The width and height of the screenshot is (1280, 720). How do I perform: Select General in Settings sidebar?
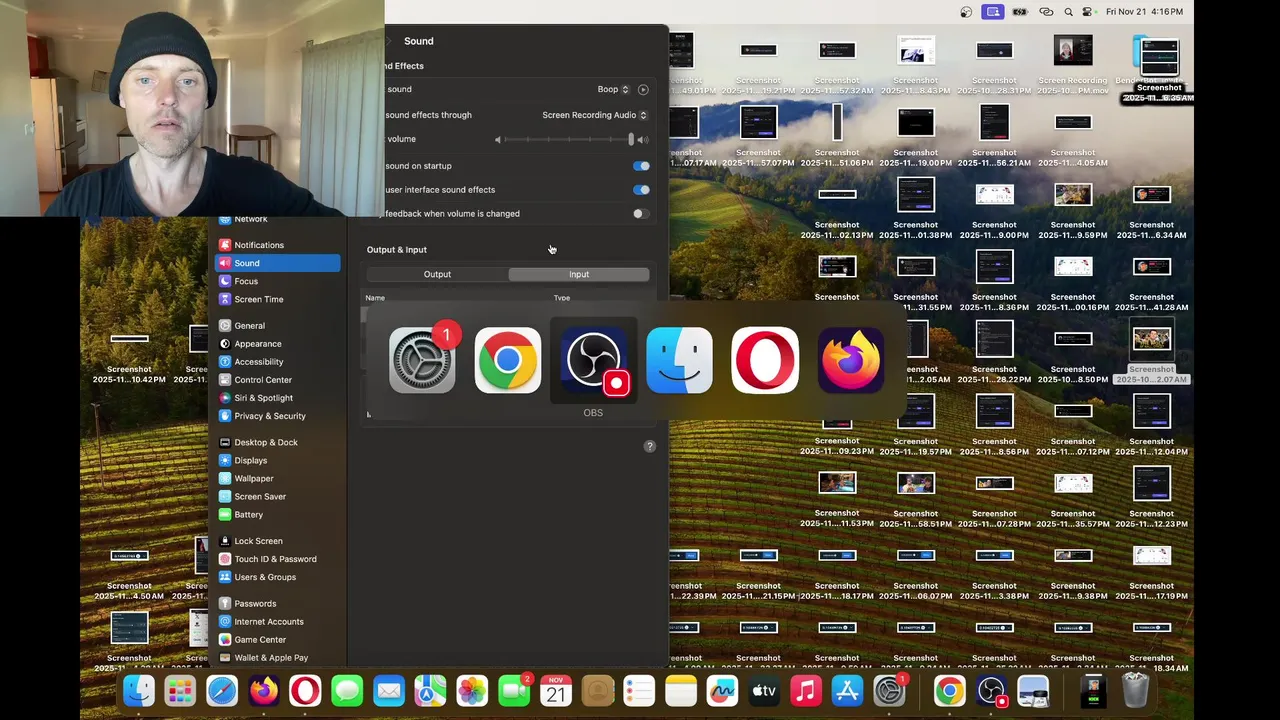point(277,326)
